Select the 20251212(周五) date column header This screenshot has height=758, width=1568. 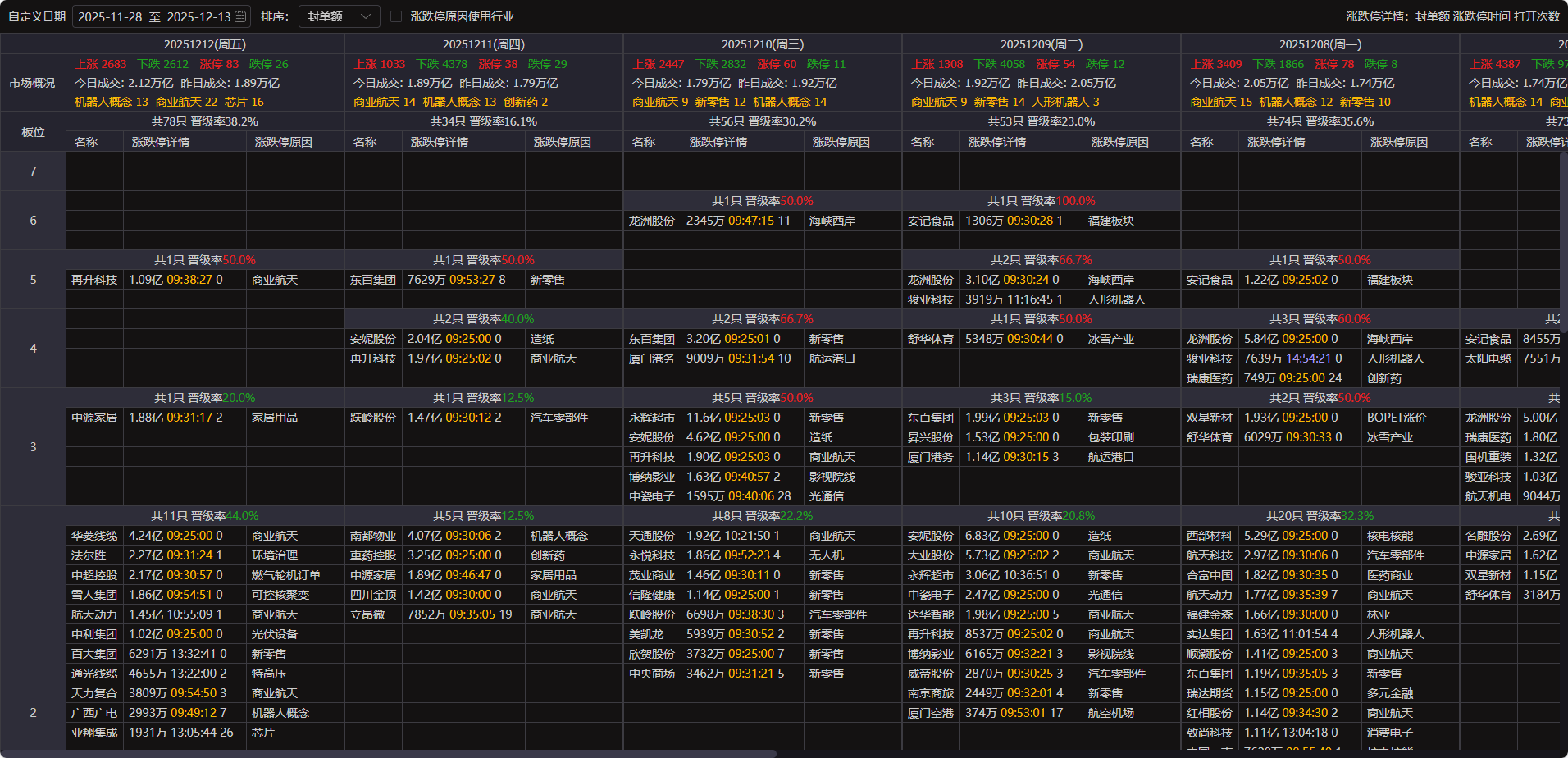205,44
